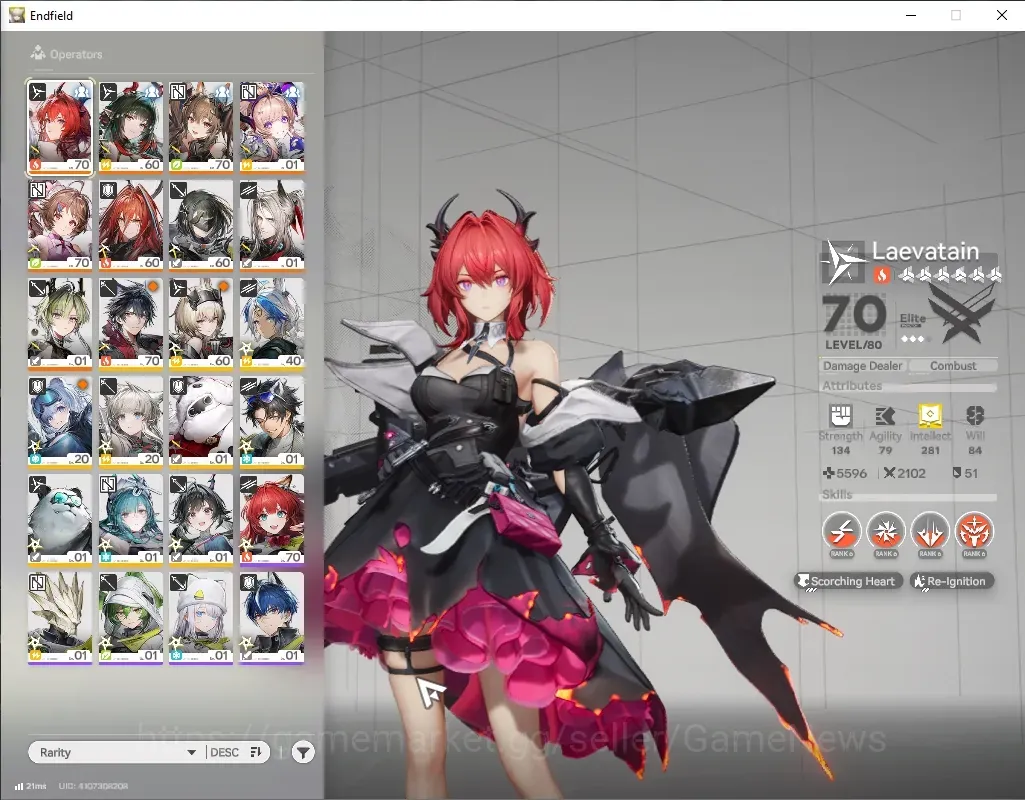Select the blue-haired operator wearing goggles
1025x800 pixels.
pyautogui.click(x=60, y=422)
